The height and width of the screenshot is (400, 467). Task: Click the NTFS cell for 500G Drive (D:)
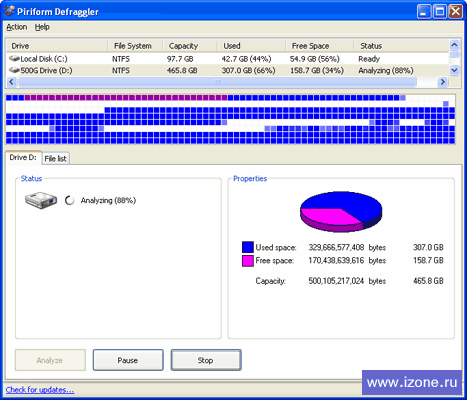(121, 71)
